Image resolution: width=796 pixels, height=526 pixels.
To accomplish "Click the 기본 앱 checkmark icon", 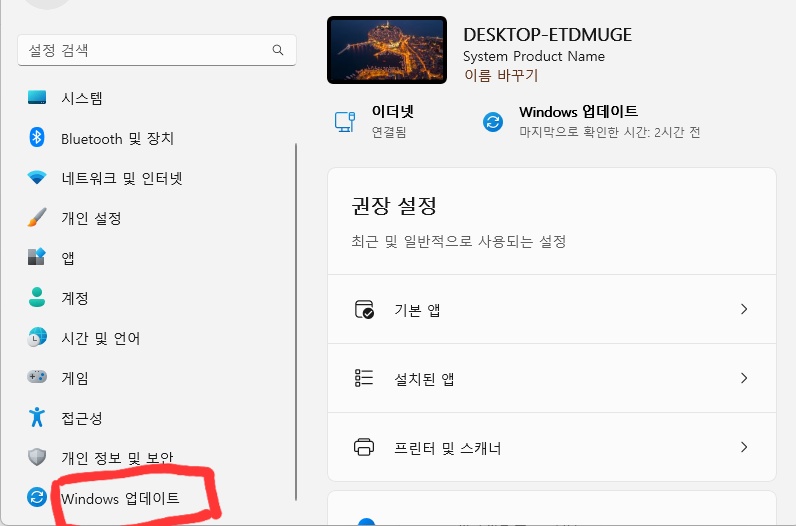I will pos(364,309).
